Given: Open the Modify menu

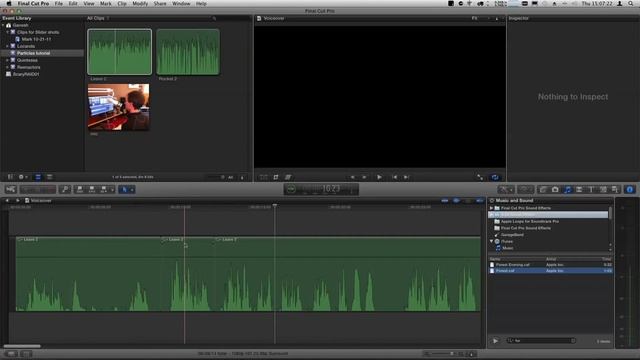Looking at the screenshot, I should click(140, 3).
